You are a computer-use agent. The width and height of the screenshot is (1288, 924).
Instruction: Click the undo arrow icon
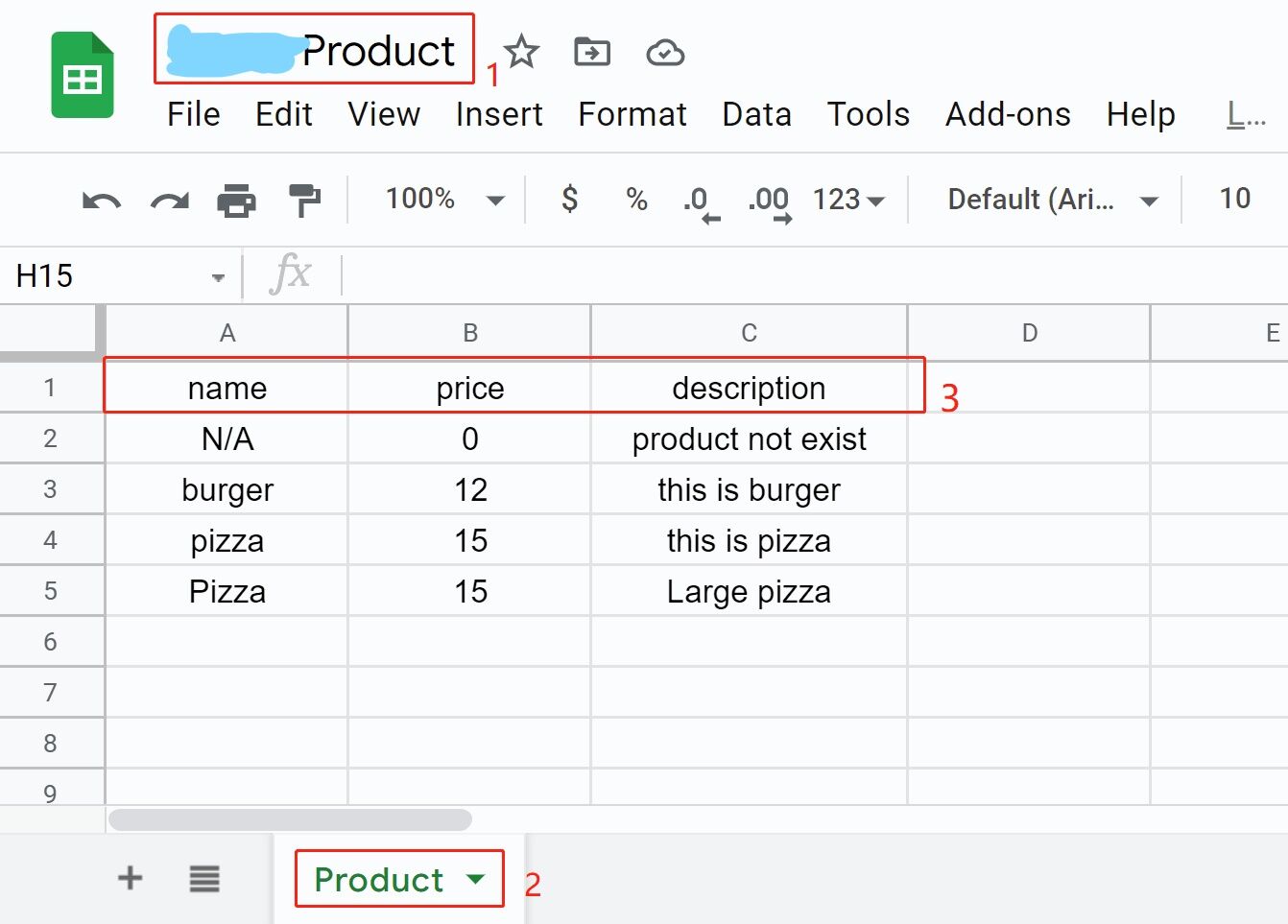pos(101,201)
